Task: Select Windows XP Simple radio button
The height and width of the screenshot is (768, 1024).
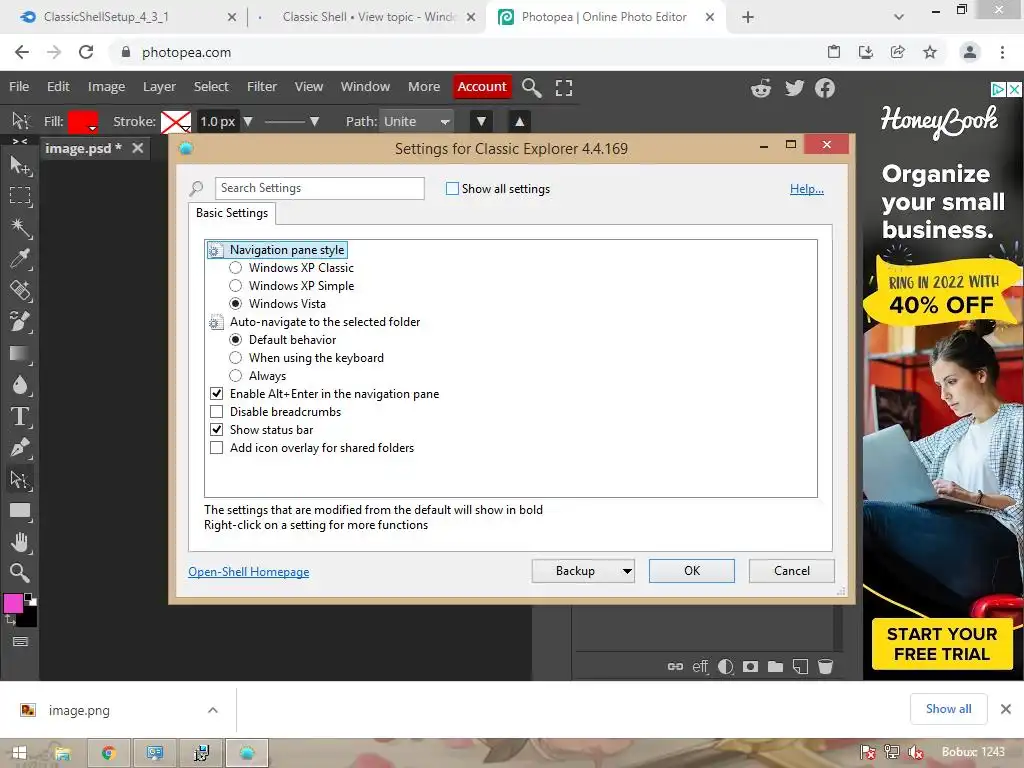Action: point(236,285)
